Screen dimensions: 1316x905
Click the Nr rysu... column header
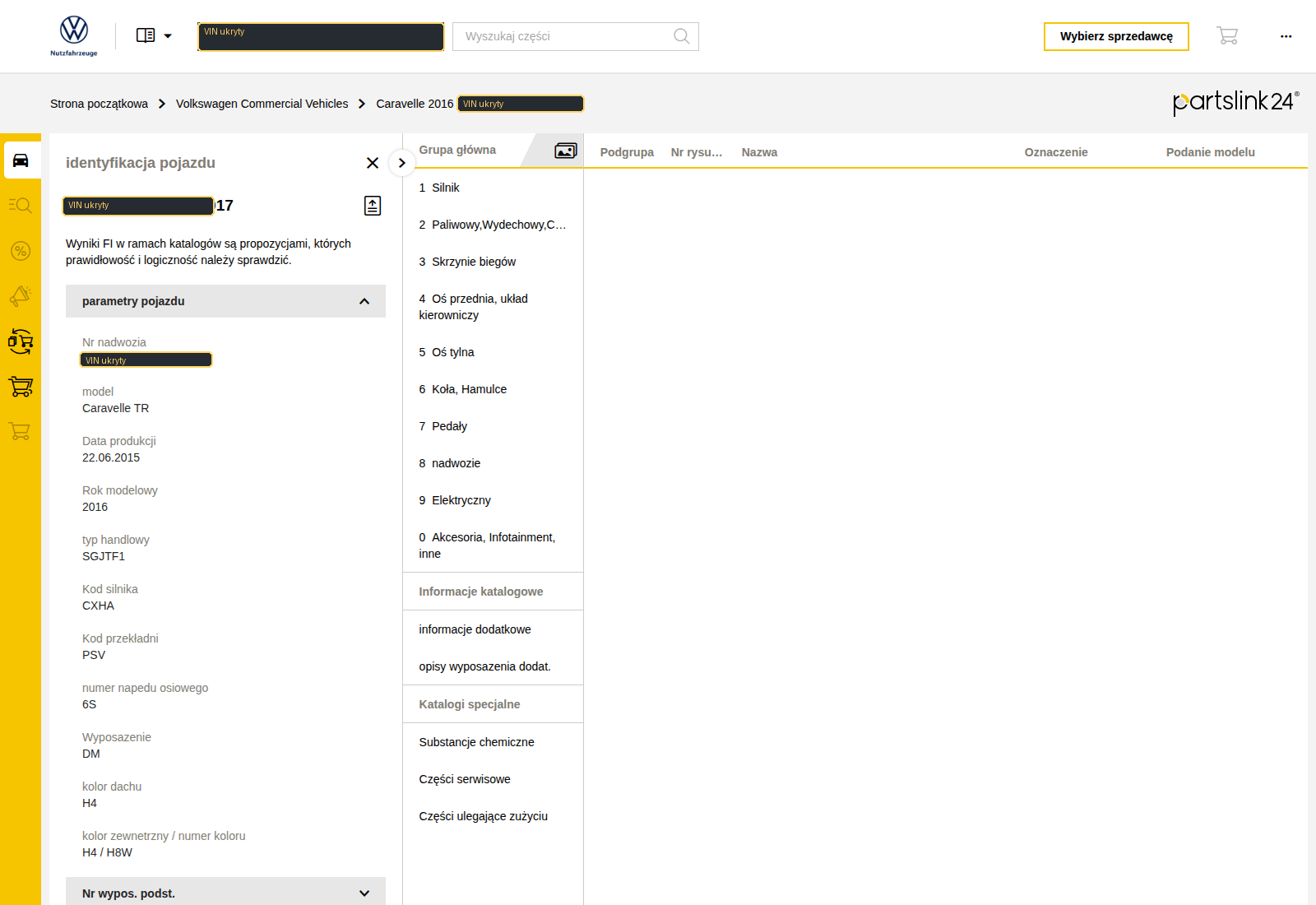coord(697,152)
